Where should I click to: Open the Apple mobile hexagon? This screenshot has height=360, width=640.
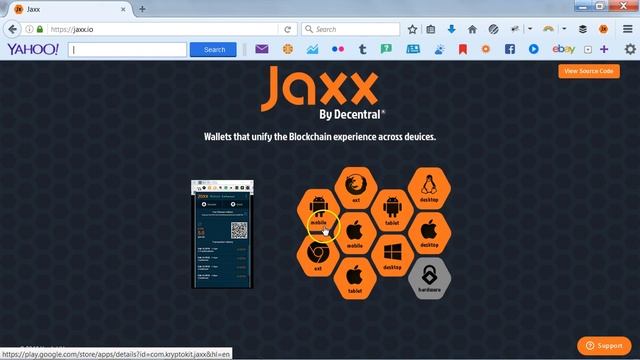click(355, 233)
